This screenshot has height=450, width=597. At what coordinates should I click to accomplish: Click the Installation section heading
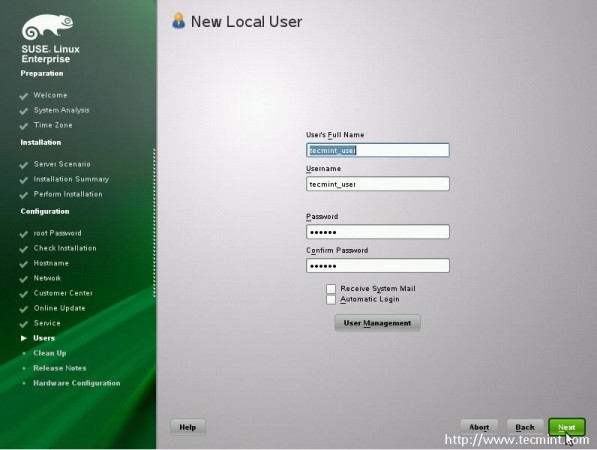click(41, 142)
